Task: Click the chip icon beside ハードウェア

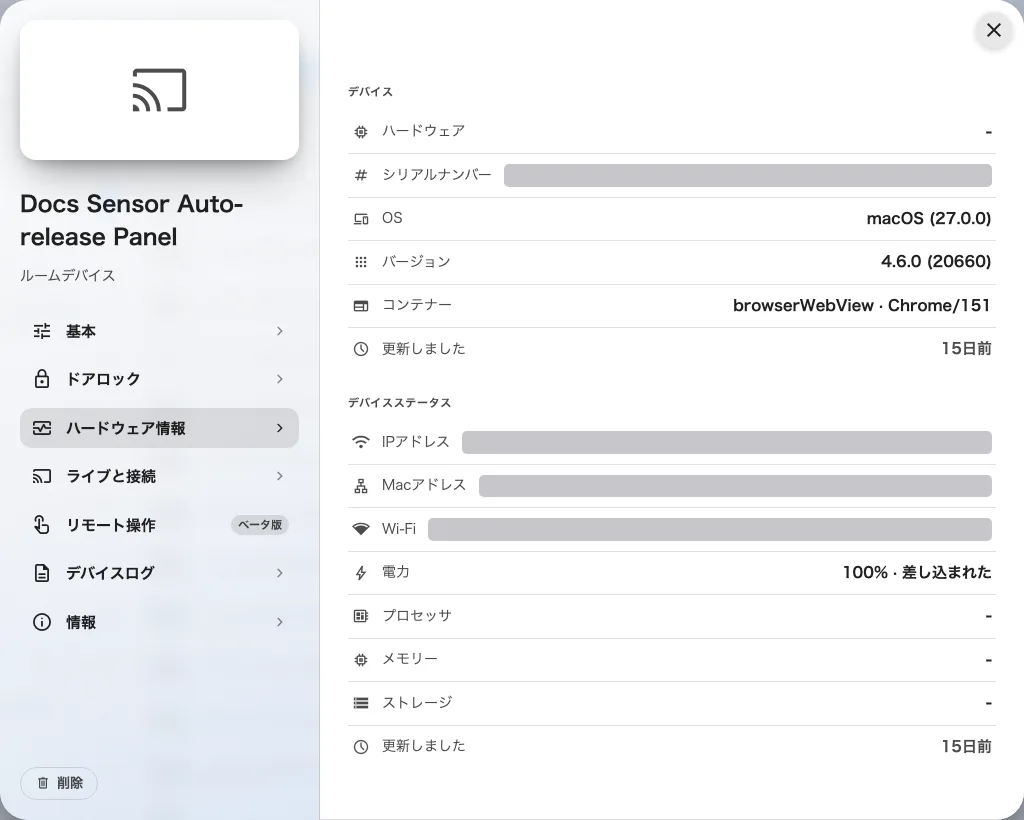Action: click(x=360, y=132)
